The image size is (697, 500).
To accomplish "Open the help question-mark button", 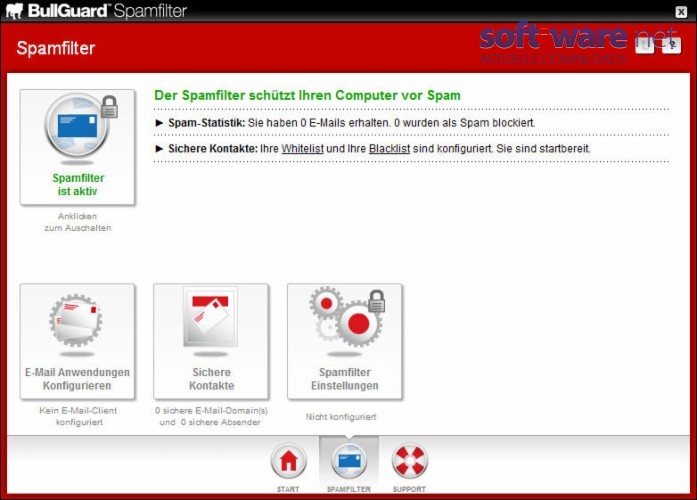I will point(671,44).
